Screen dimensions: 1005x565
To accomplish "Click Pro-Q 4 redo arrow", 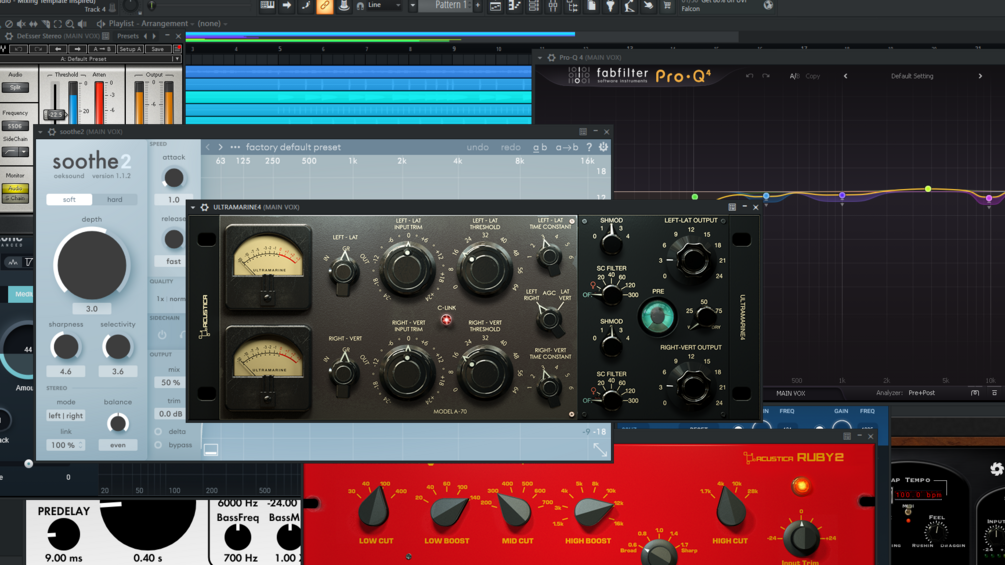I will coord(766,76).
